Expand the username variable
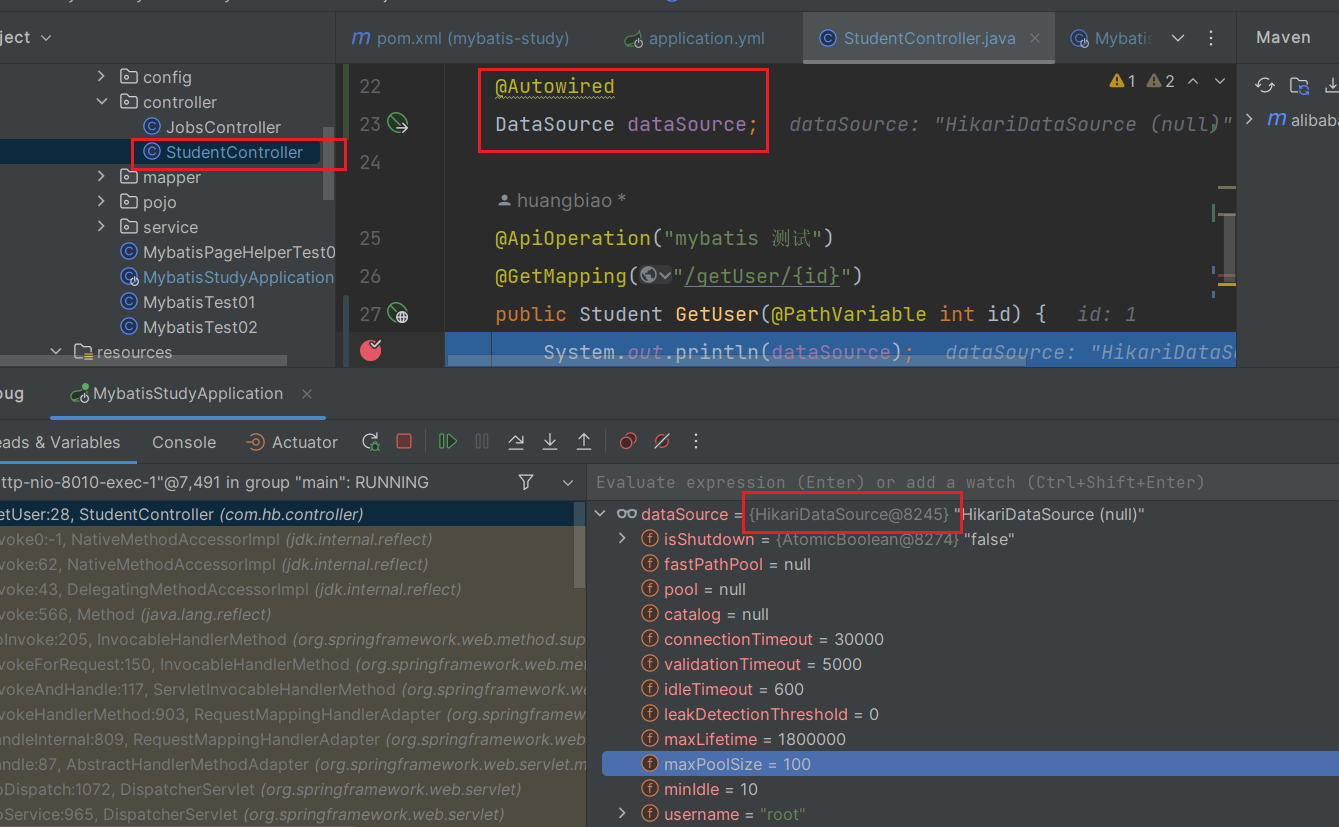1339x827 pixels. point(622,814)
